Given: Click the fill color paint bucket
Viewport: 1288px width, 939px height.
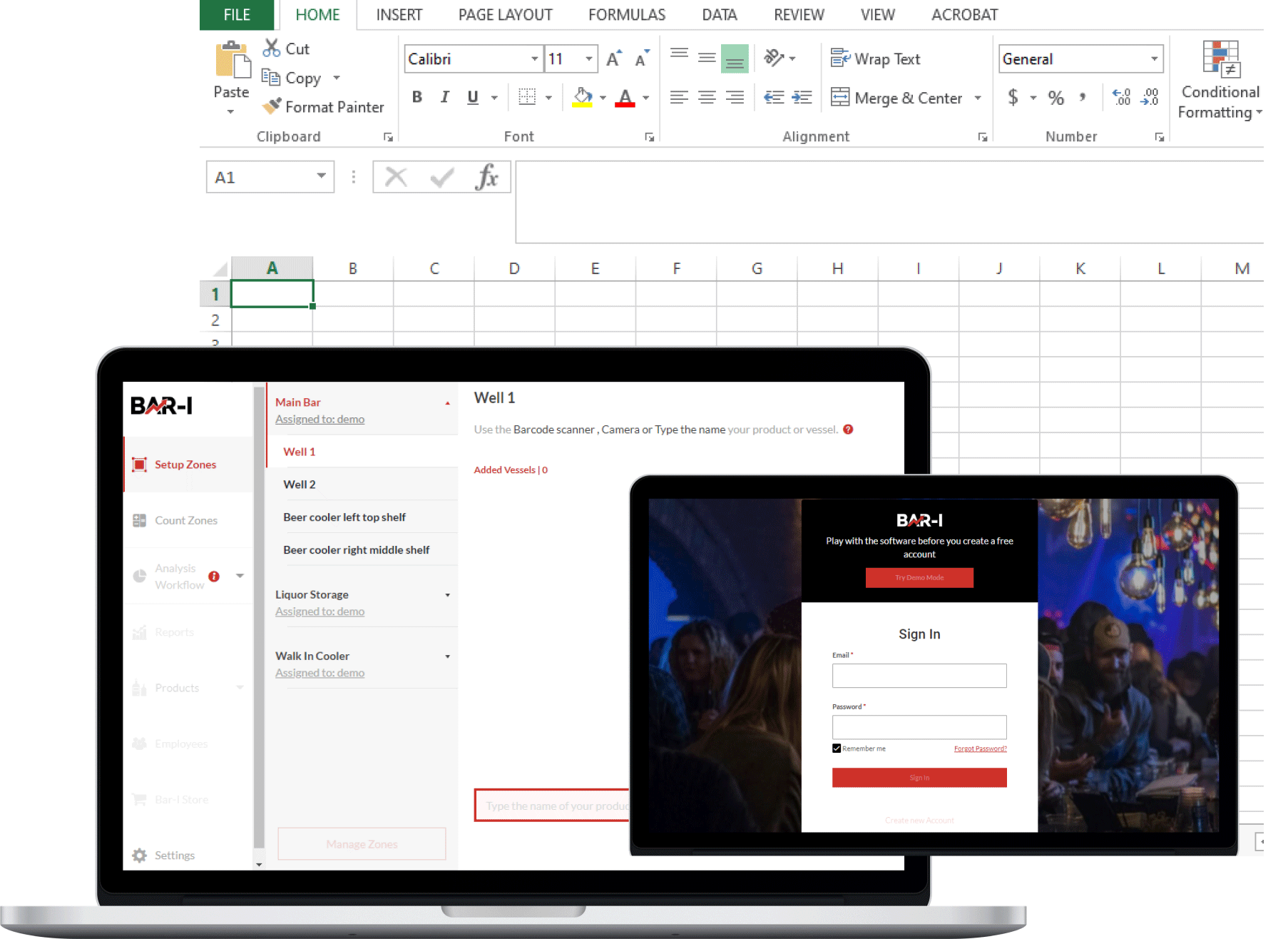Looking at the screenshot, I should click(583, 97).
